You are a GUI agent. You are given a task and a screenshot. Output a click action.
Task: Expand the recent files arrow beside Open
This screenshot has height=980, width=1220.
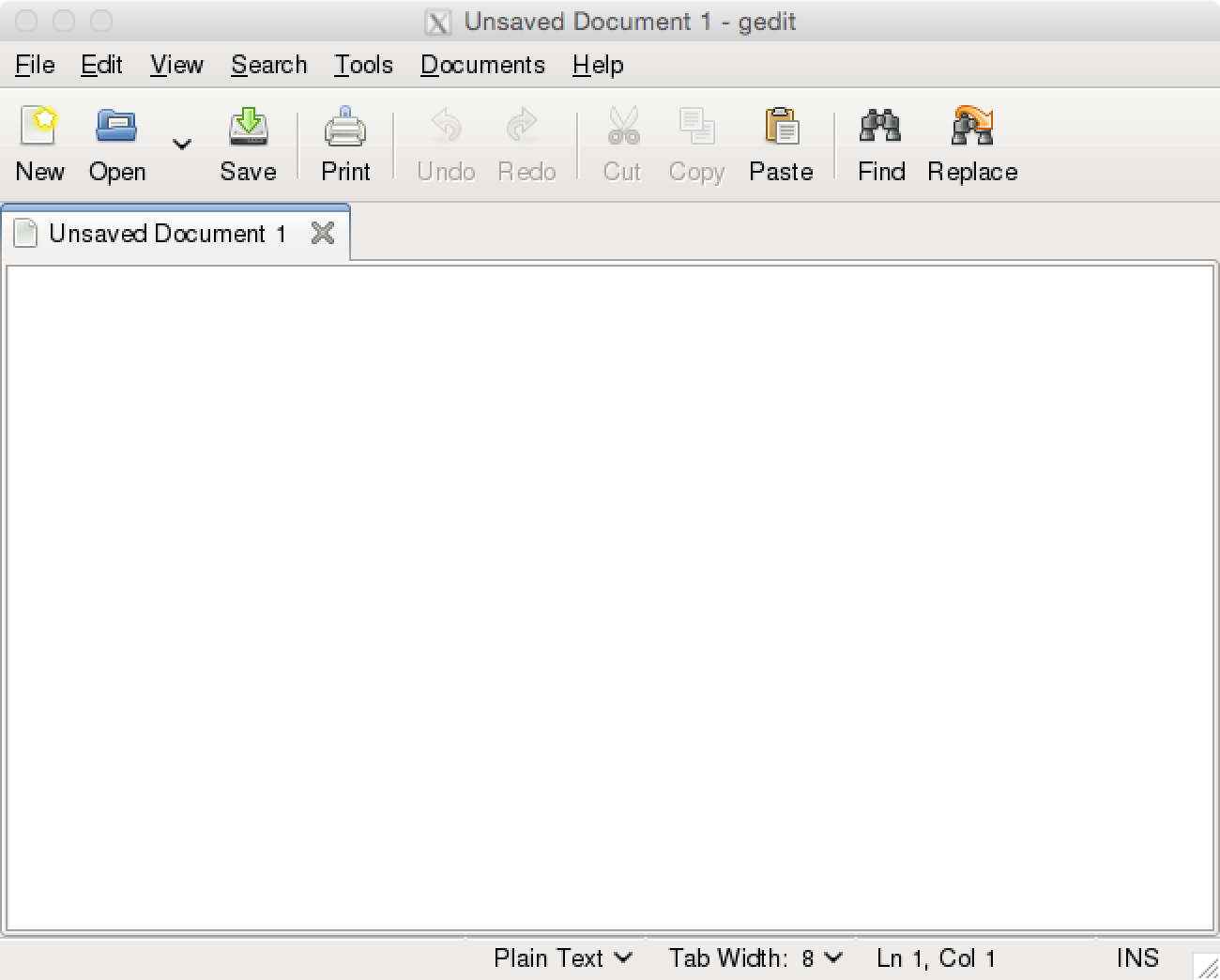click(182, 145)
